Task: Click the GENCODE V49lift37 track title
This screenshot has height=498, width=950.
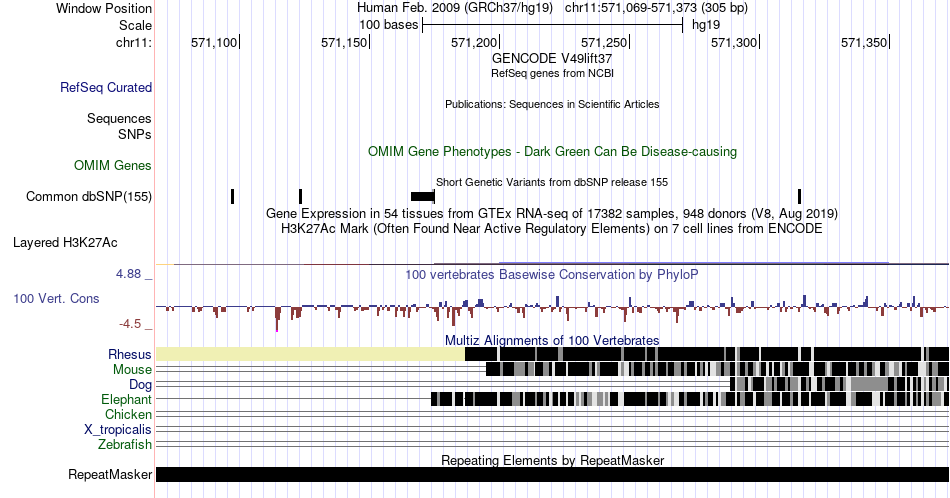Action: click(552, 58)
